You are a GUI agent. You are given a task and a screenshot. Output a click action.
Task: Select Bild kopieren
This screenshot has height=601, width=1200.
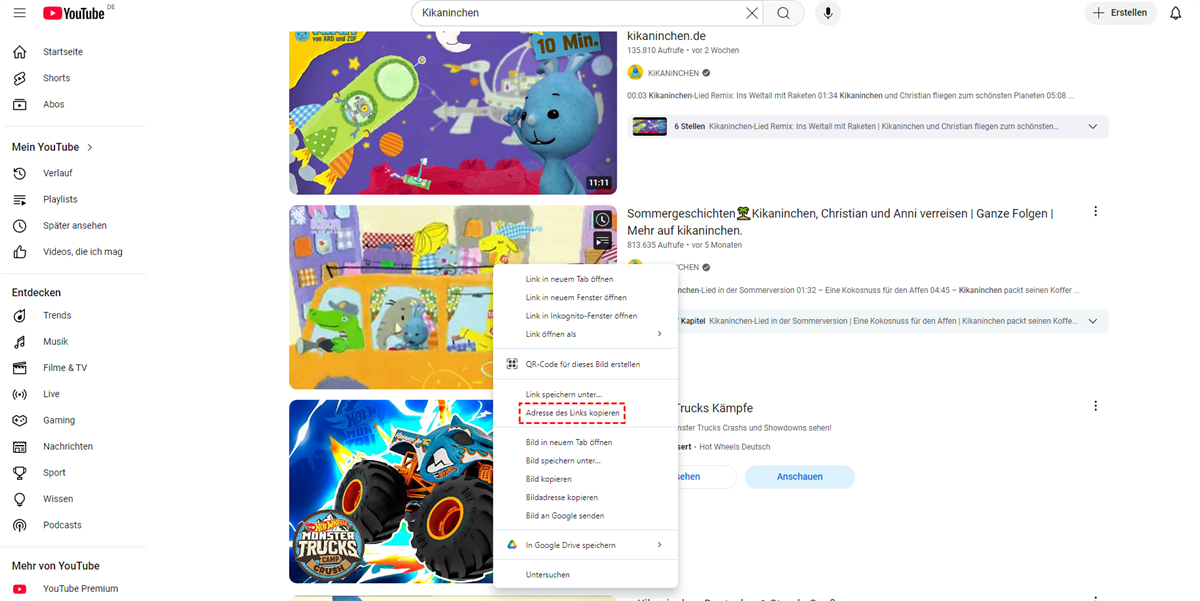[586, 479]
